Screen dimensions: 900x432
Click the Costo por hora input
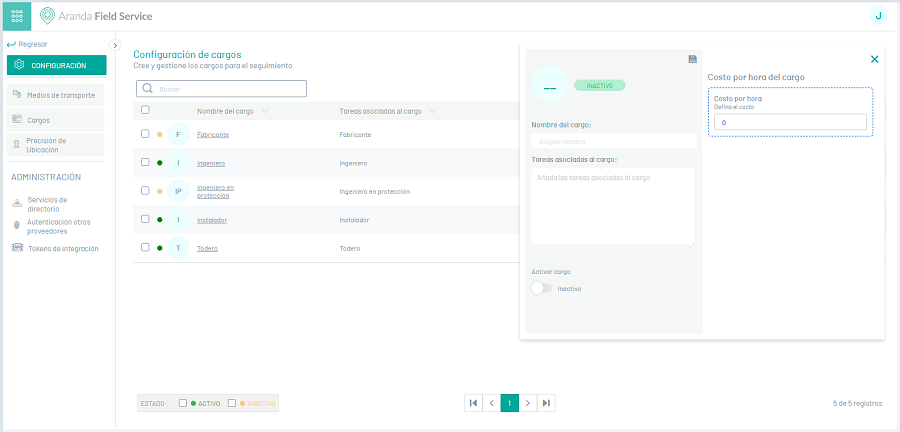click(x=790, y=122)
